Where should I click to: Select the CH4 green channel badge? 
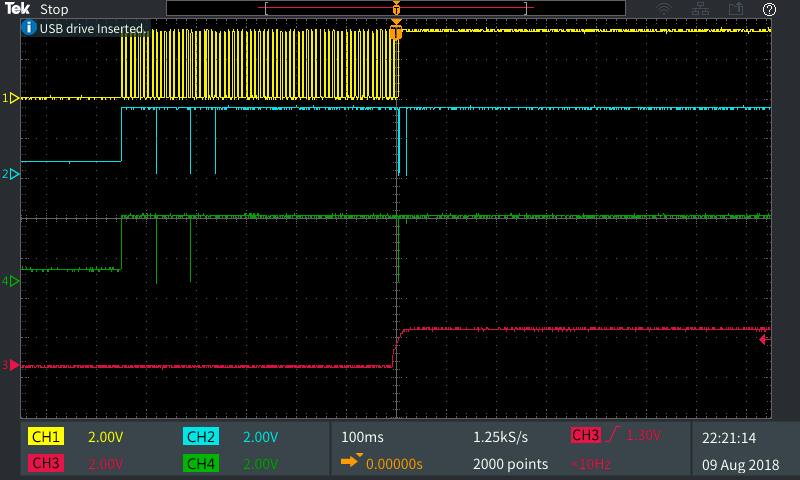(201, 463)
